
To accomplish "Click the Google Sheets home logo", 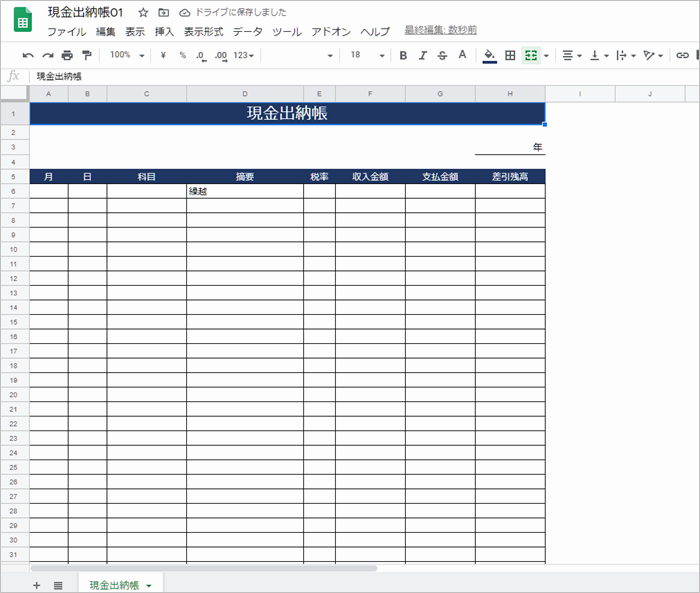I will pos(22,21).
